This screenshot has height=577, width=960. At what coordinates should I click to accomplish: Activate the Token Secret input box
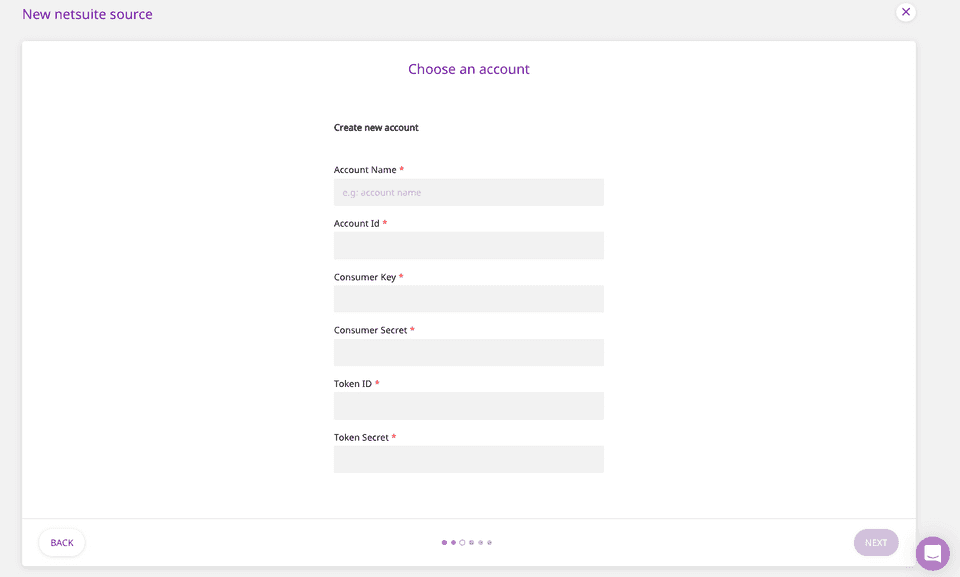tap(468, 459)
